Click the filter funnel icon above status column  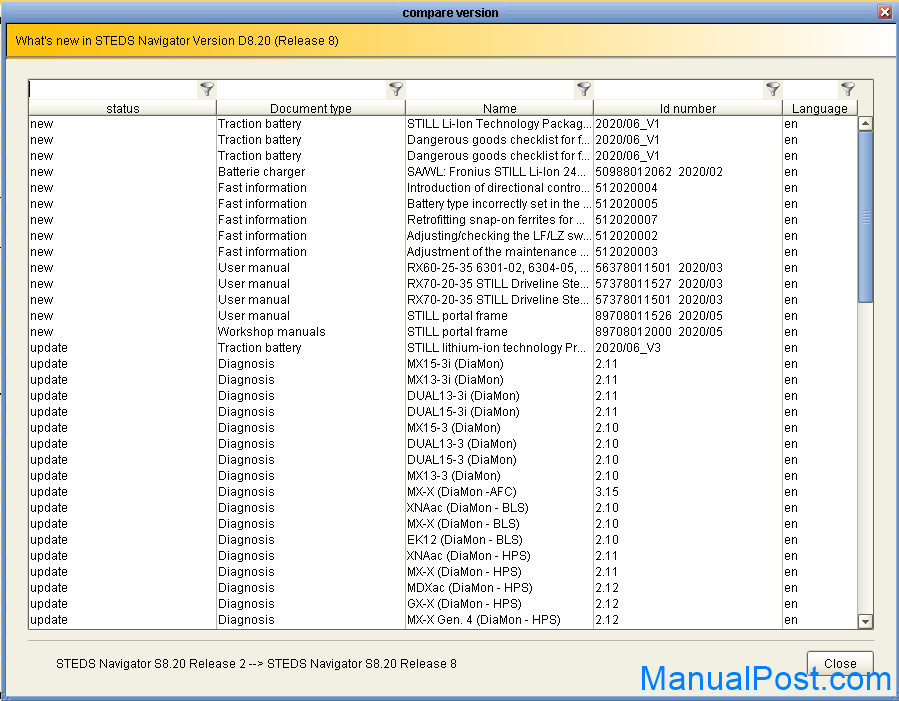206,89
